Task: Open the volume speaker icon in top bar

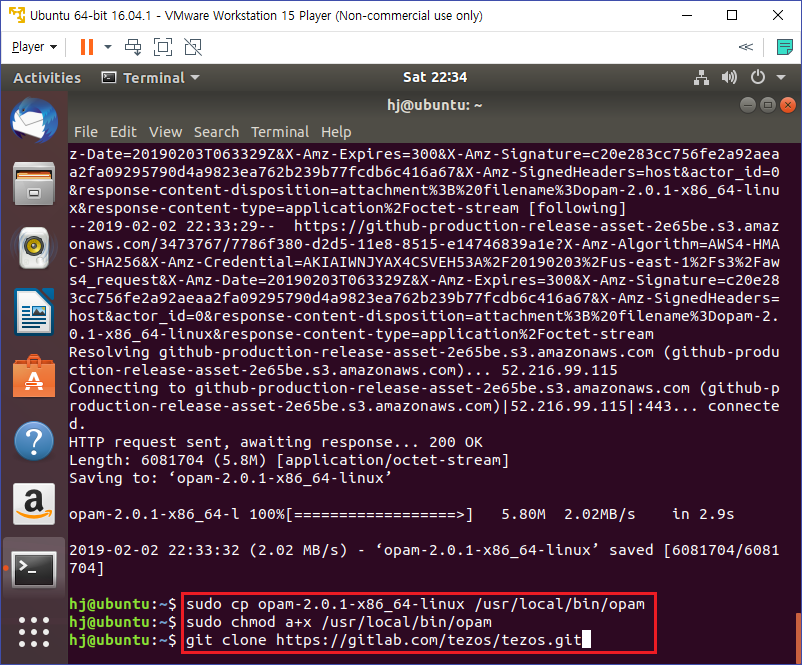Action: click(x=729, y=78)
